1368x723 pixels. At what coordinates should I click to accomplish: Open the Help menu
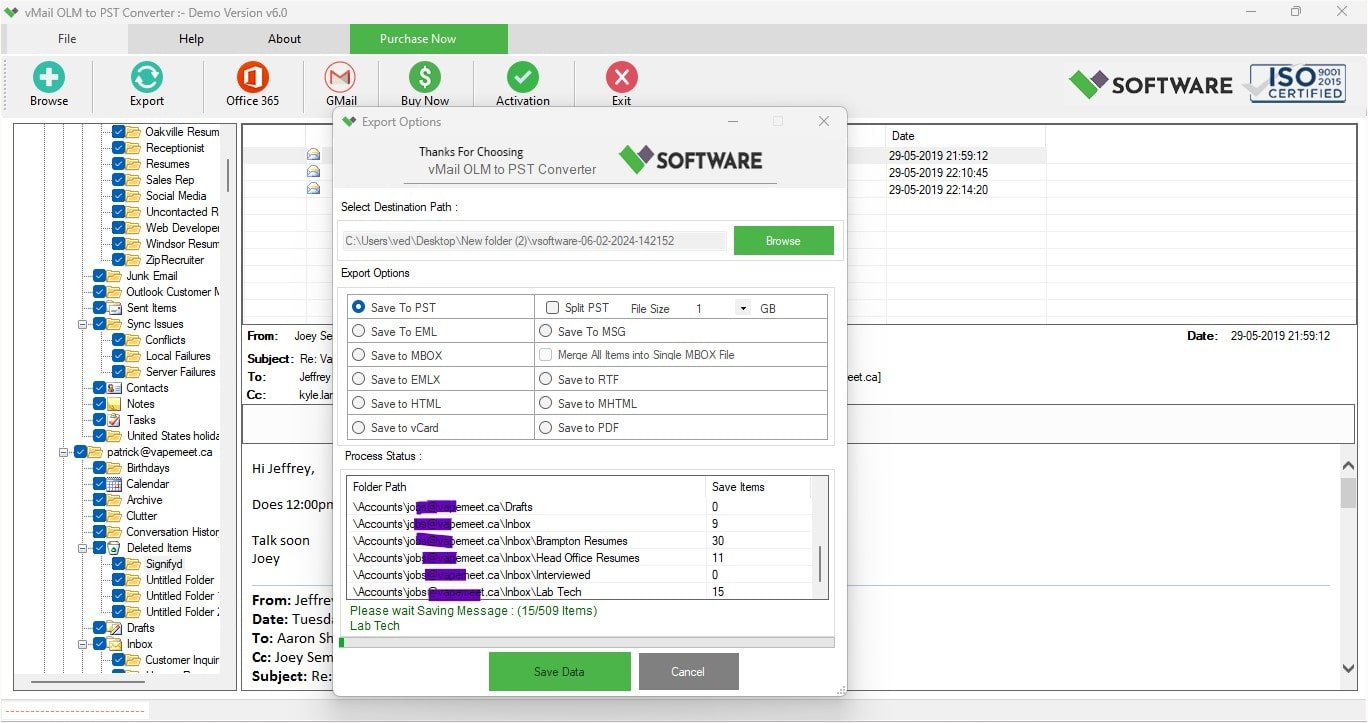pyautogui.click(x=191, y=39)
